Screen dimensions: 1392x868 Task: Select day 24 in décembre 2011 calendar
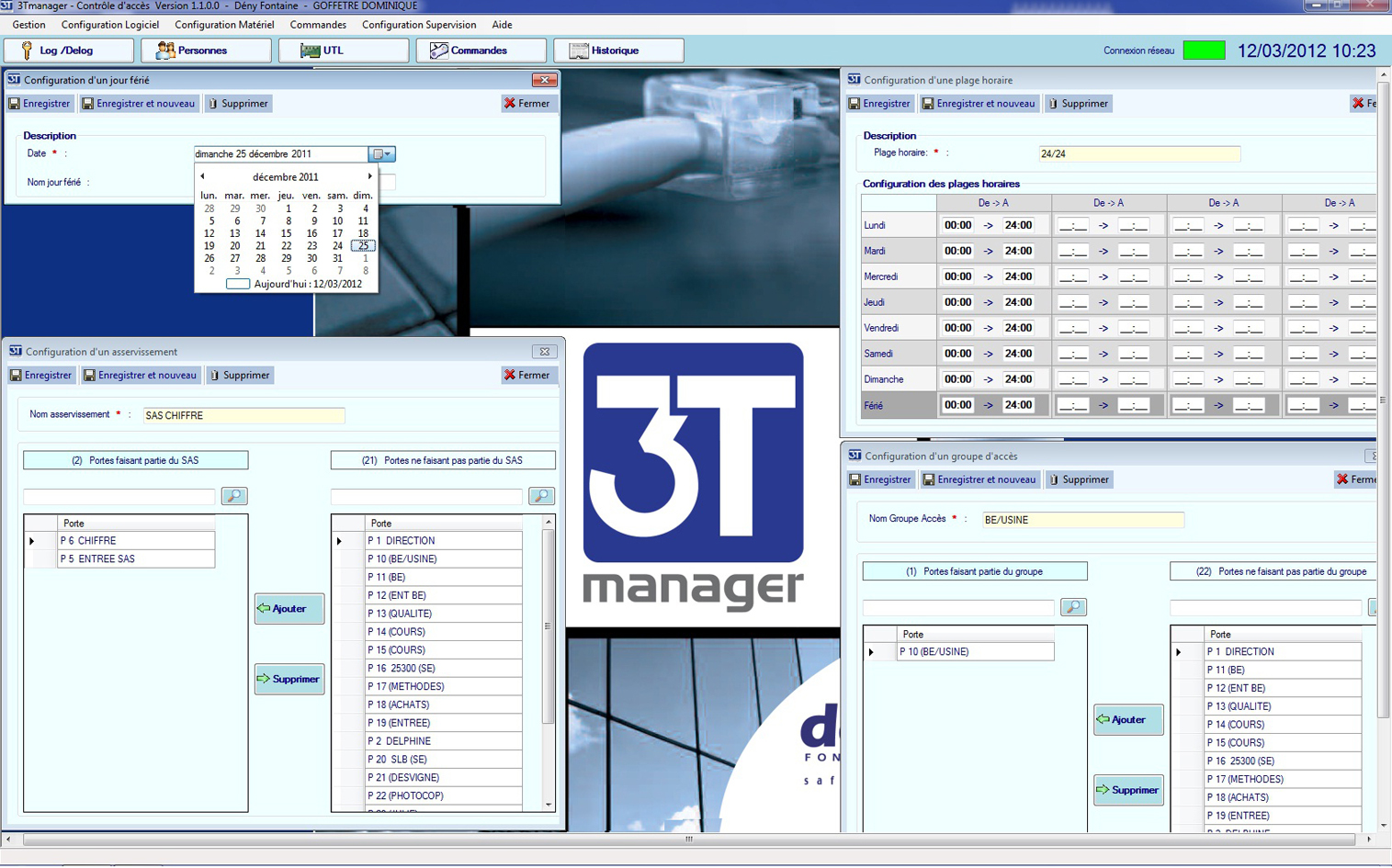pyautogui.click(x=338, y=246)
